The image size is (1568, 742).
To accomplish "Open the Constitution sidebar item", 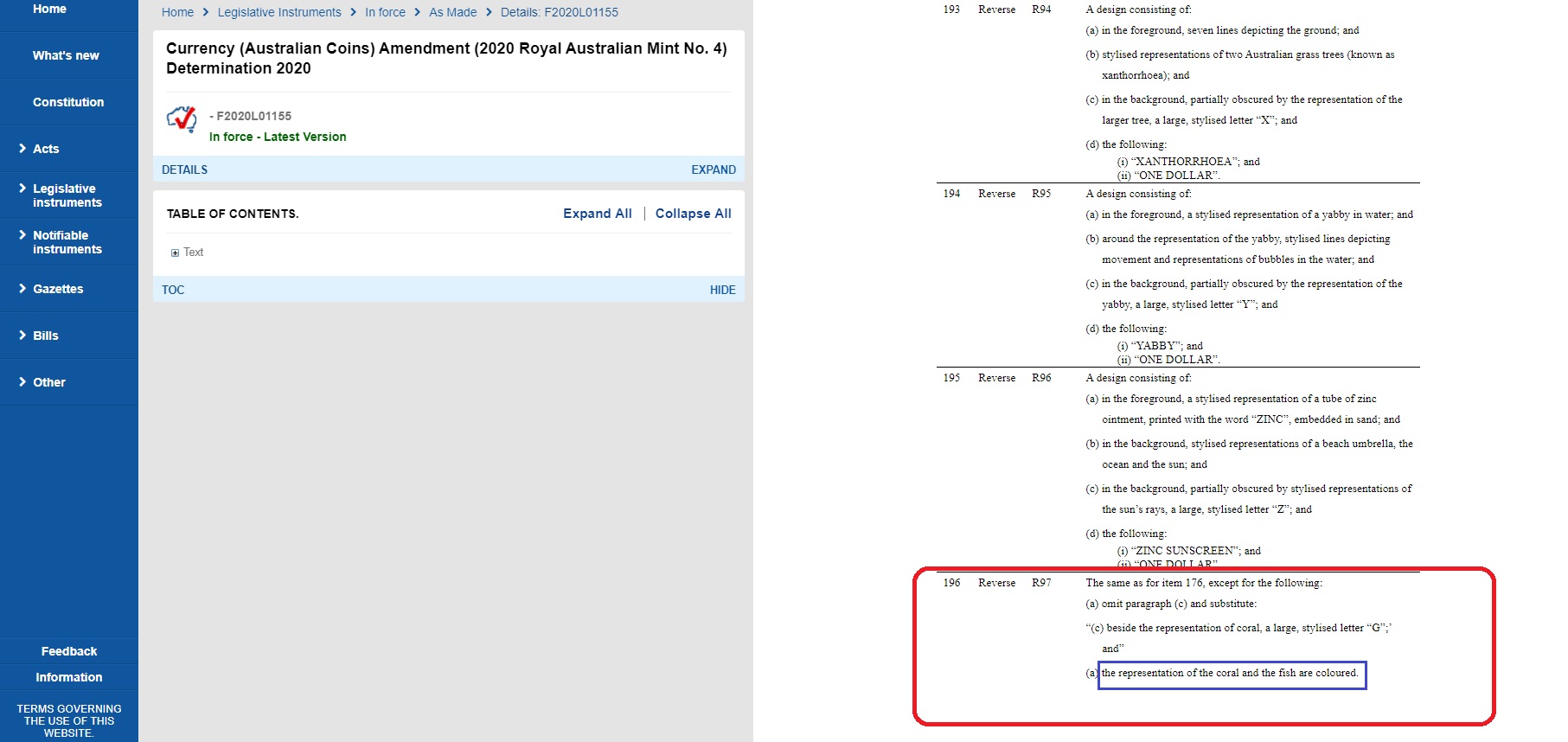I will [x=68, y=102].
